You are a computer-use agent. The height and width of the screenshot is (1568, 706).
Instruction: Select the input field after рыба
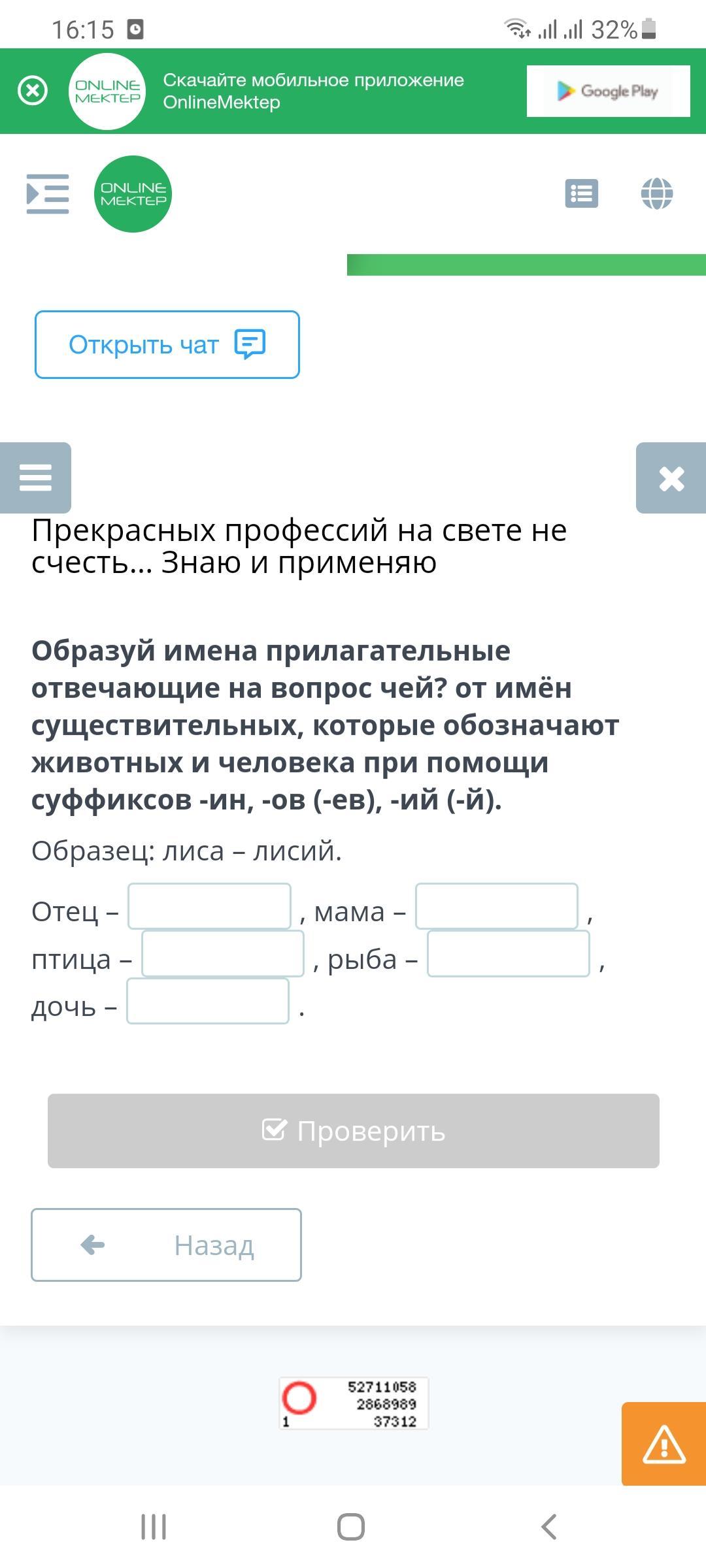[509, 954]
